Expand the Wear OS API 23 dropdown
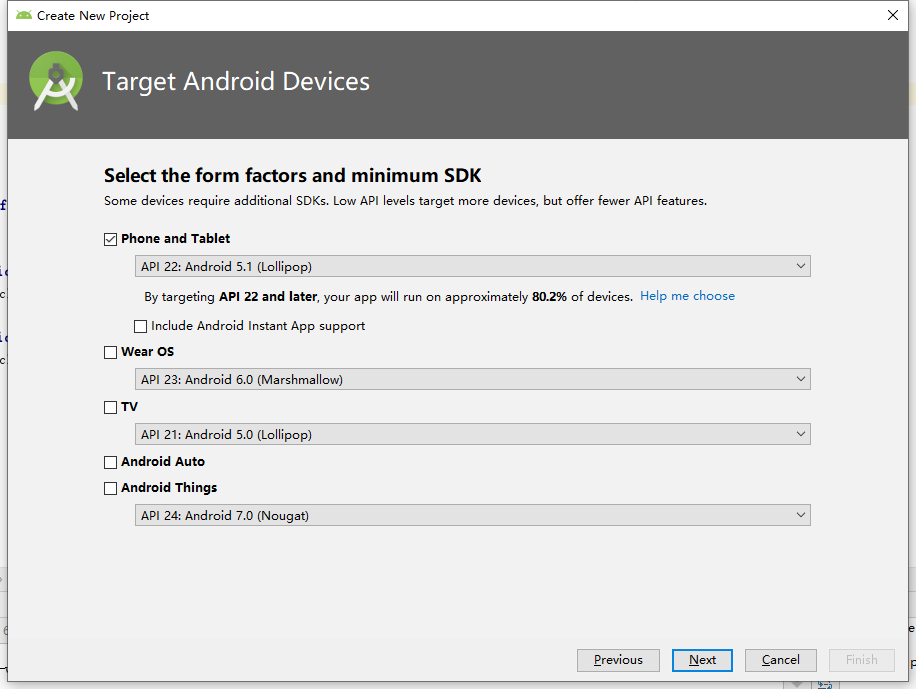Screen dimensions: 916x689 (x=800, y=378)
